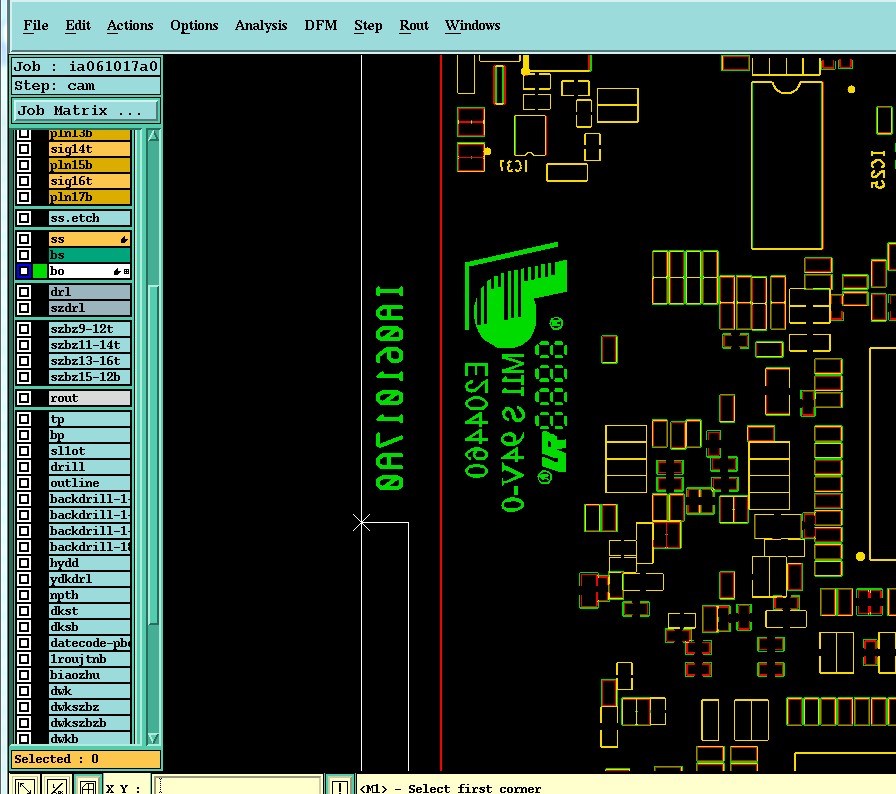Click the small grid icon on bo layer
The width and height of the screenshot is (896, 794).
click(x=126, y=271)
